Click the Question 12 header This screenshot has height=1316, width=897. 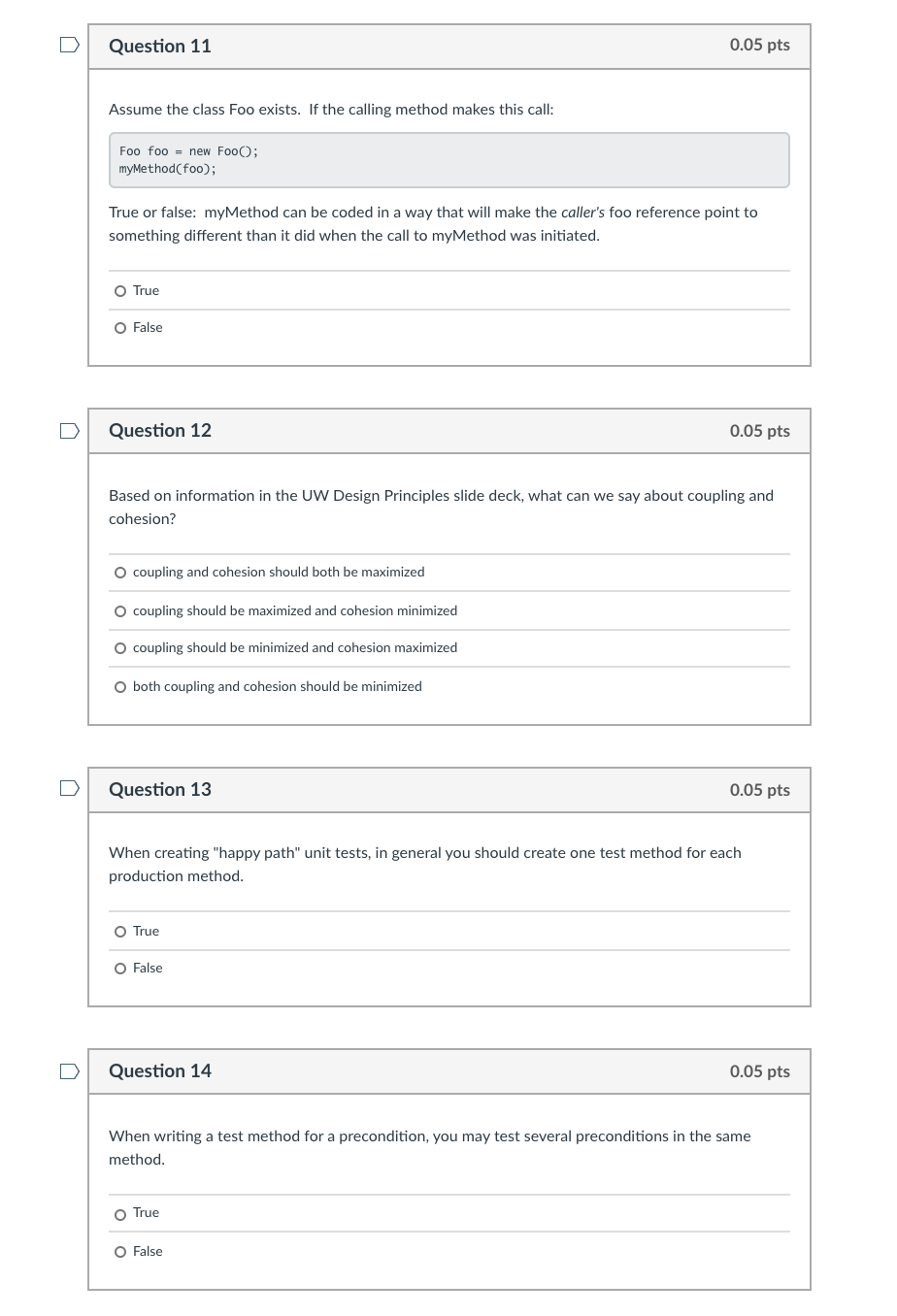(159, 430)
